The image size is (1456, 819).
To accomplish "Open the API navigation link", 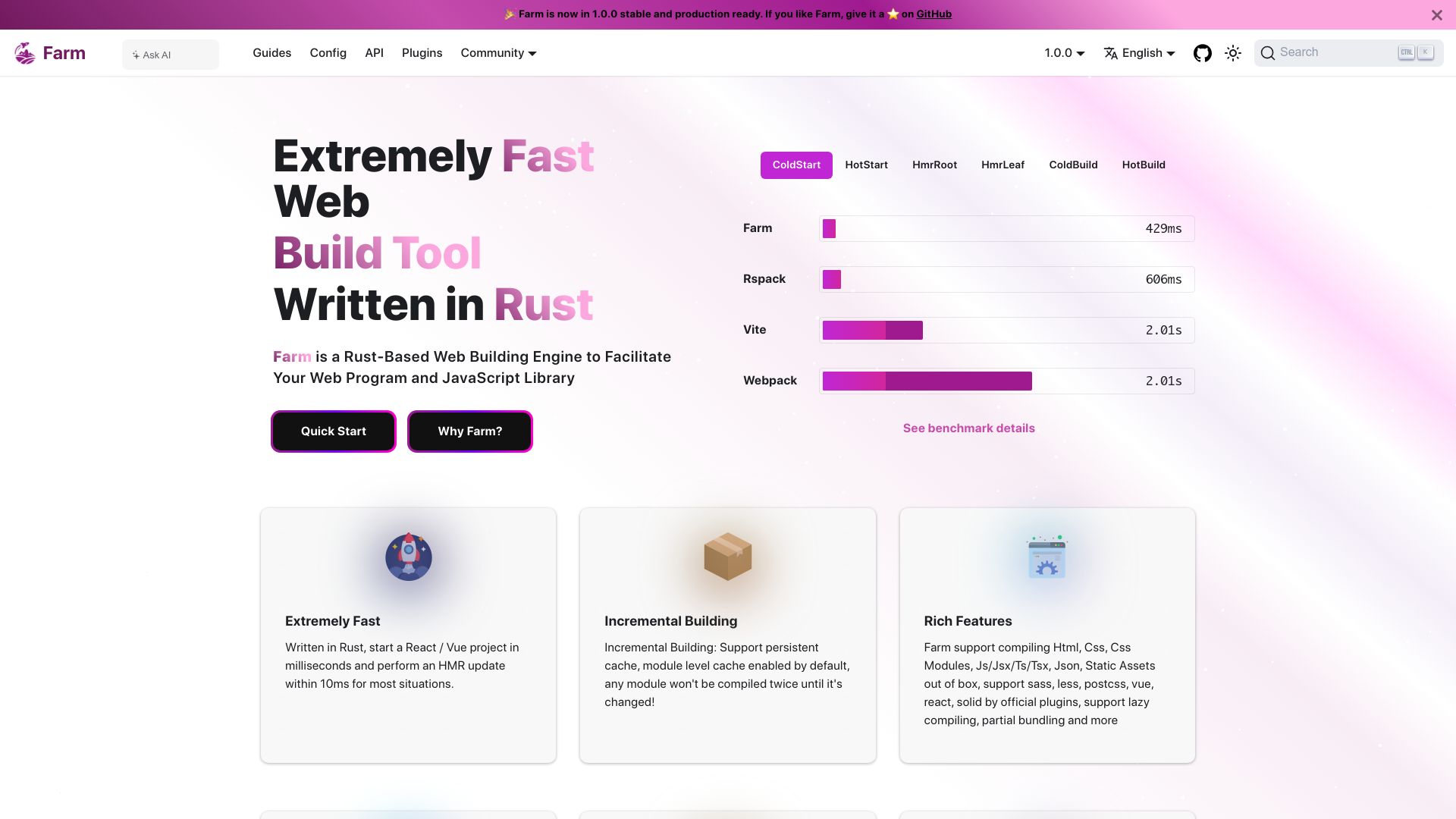I will (374, 53).
